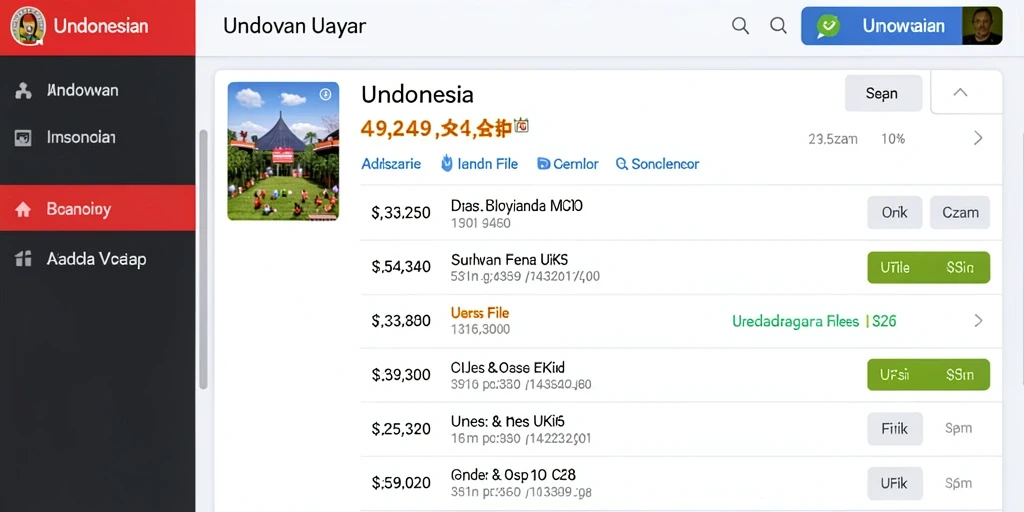Click the flame icon beside Iandn File
The height and width of the screenshot is (512, 1024).
coord(447,163)
